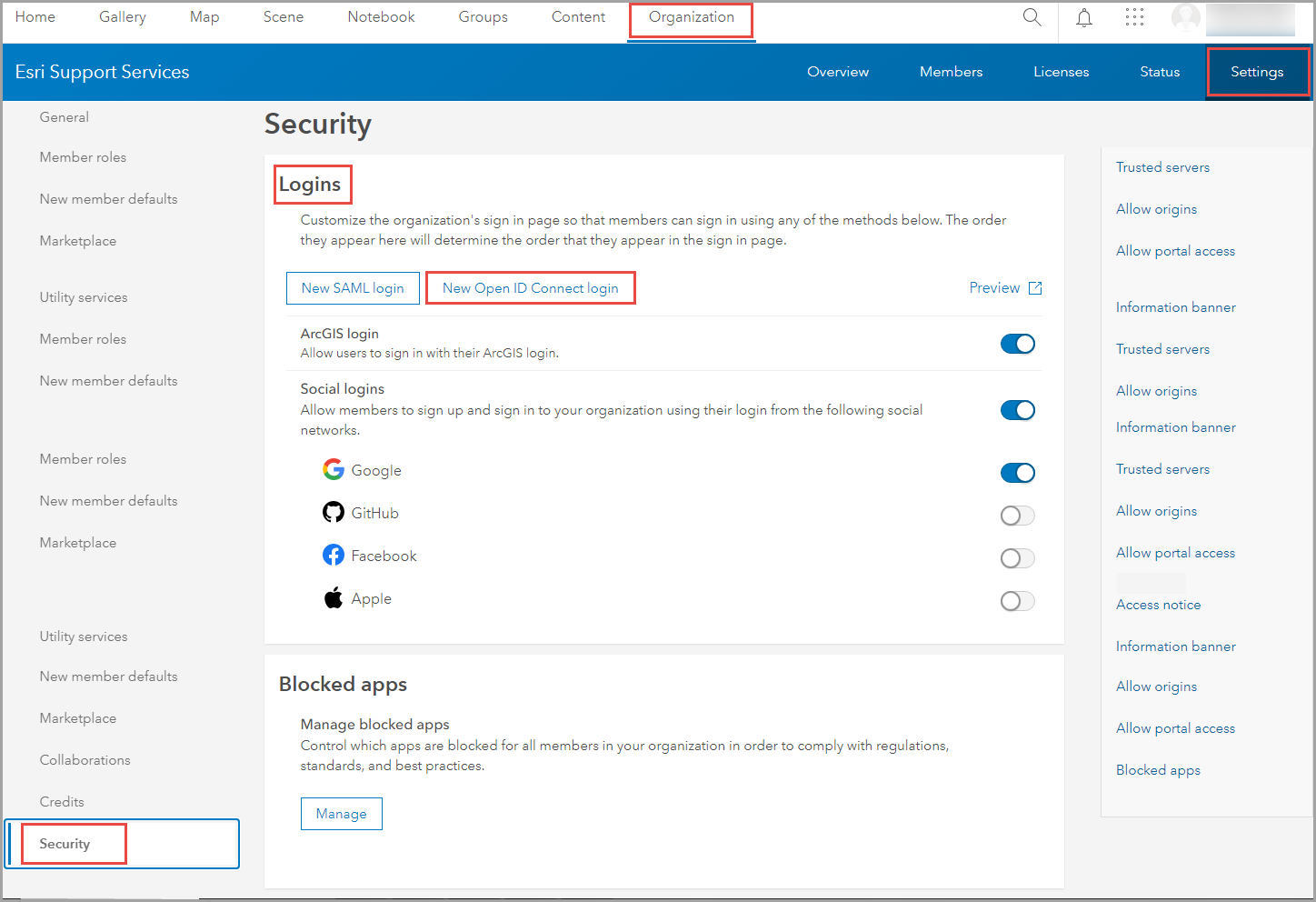Image resolution: width=1316 pixels, height=902 pixels.
Task: Click New Open ID Connect login
Action: pos(531,288)
